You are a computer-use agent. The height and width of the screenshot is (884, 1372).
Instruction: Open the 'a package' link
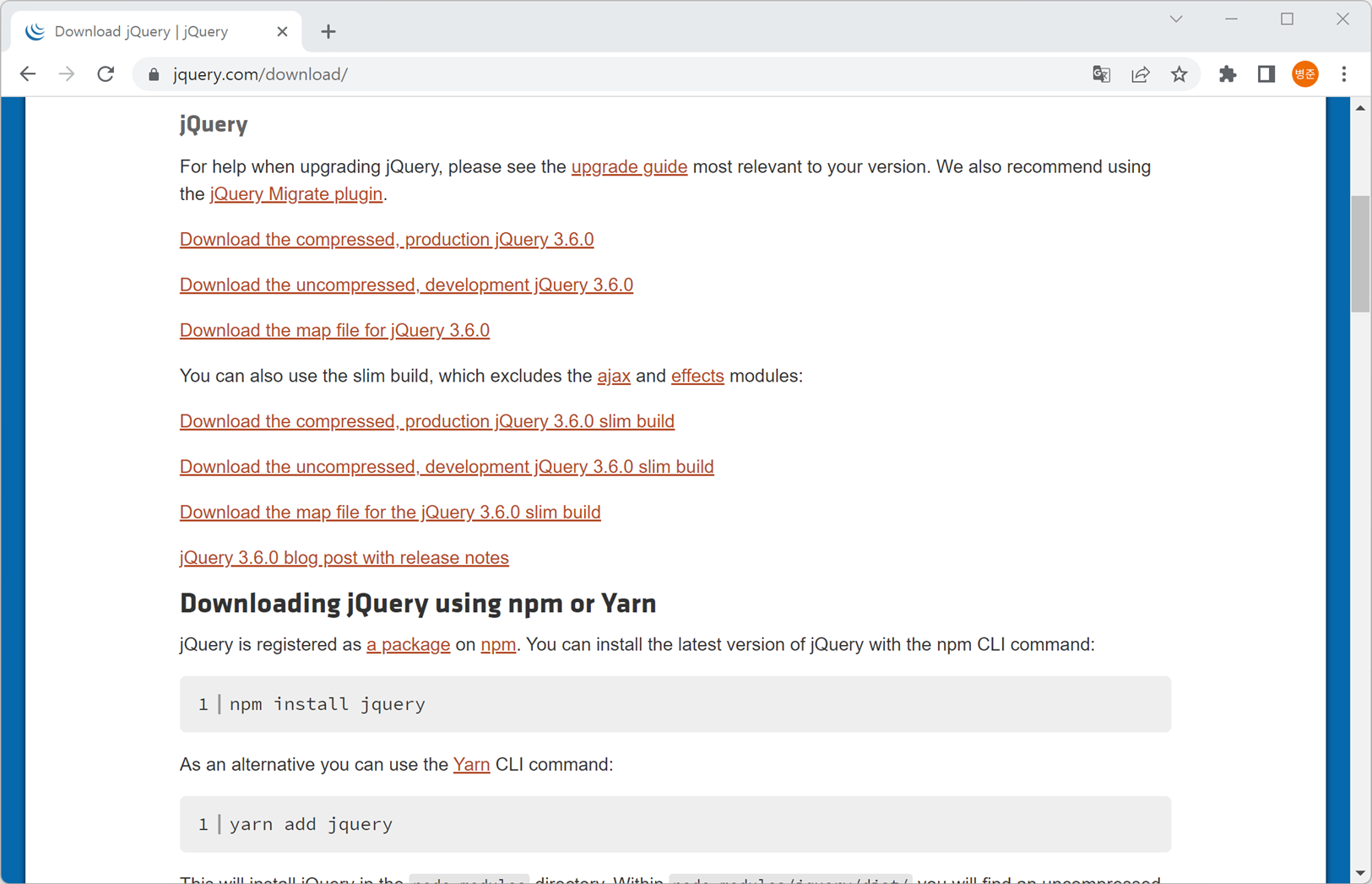point(408,644)
